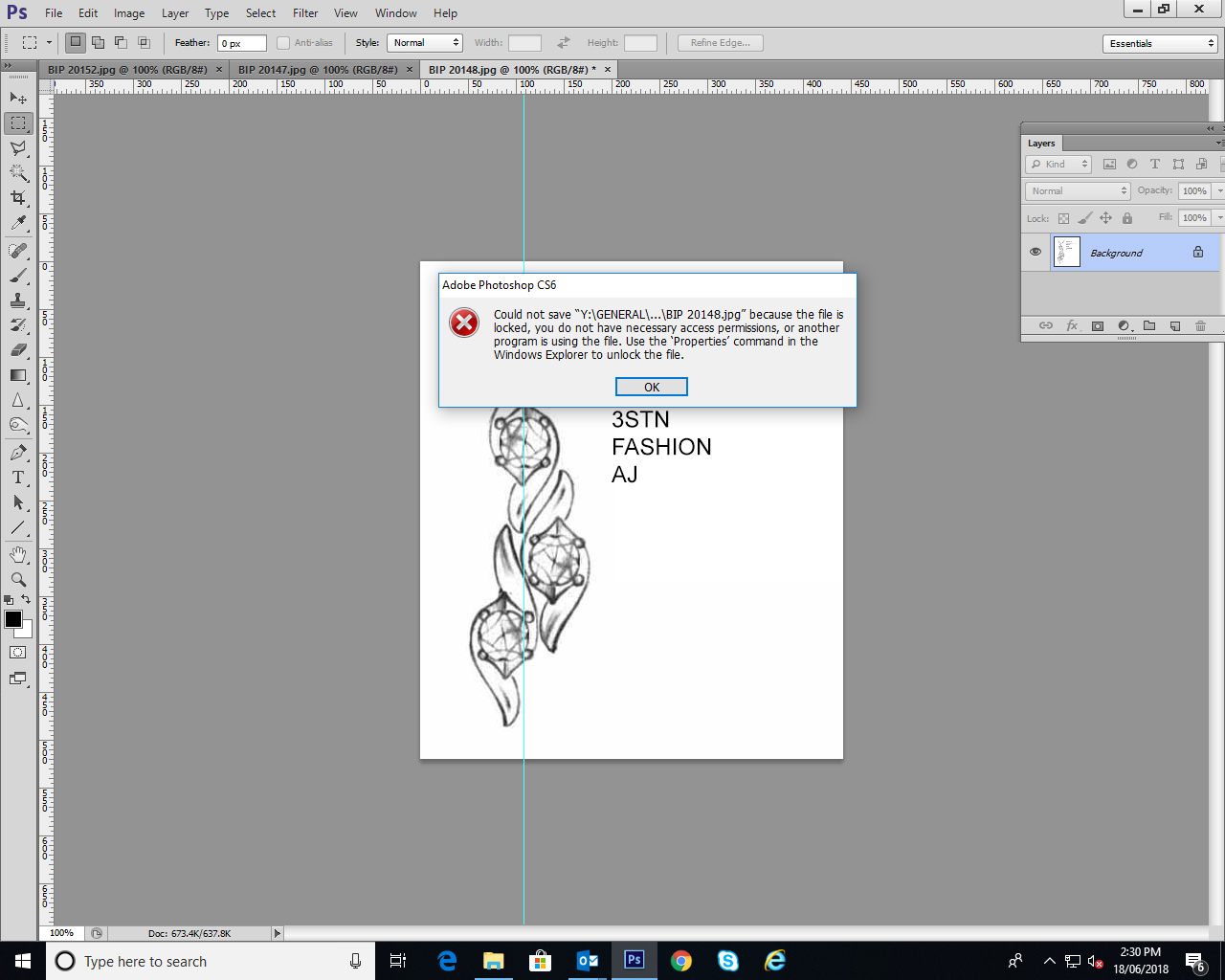1225x980 pixels.
Task: Add a layer mask
Action: pos(1098,326)
